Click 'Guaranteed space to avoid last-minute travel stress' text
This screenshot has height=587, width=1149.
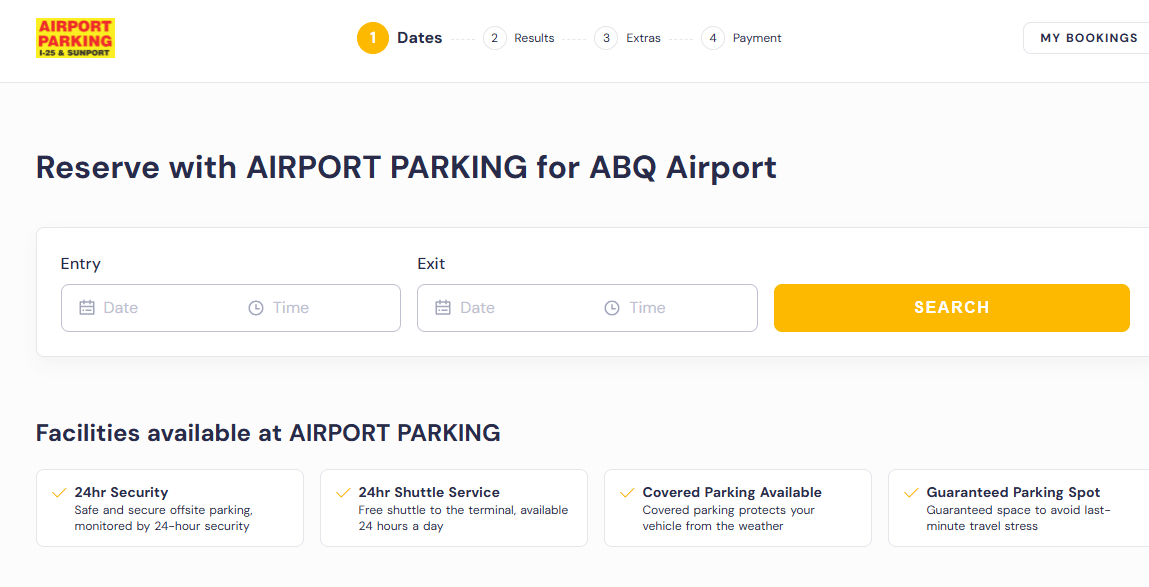(x=1019, y=518)
